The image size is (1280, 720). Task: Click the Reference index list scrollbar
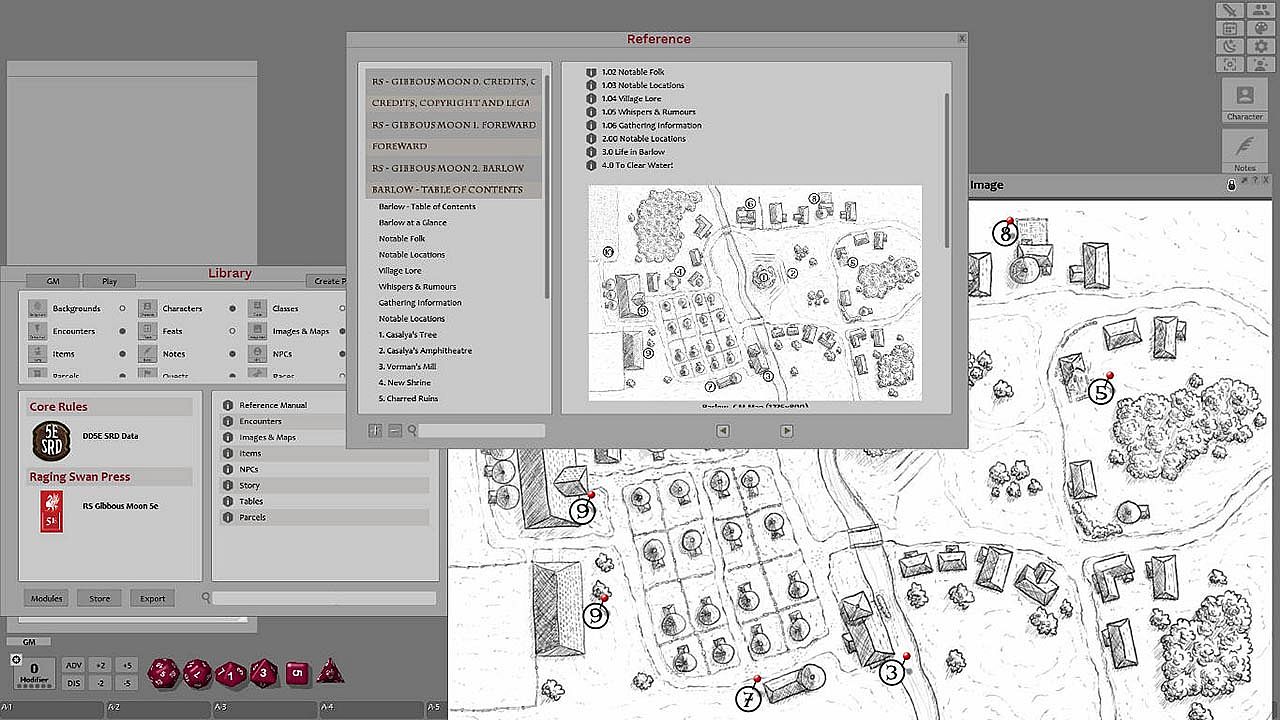tap(547, 185)
